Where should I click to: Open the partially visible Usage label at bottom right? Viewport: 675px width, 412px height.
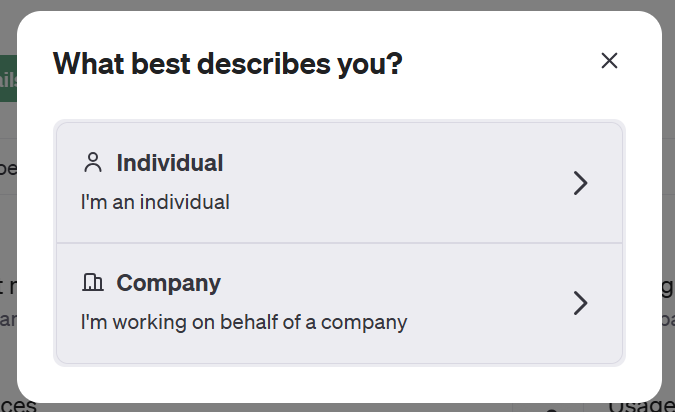click(x=641, y=406)
